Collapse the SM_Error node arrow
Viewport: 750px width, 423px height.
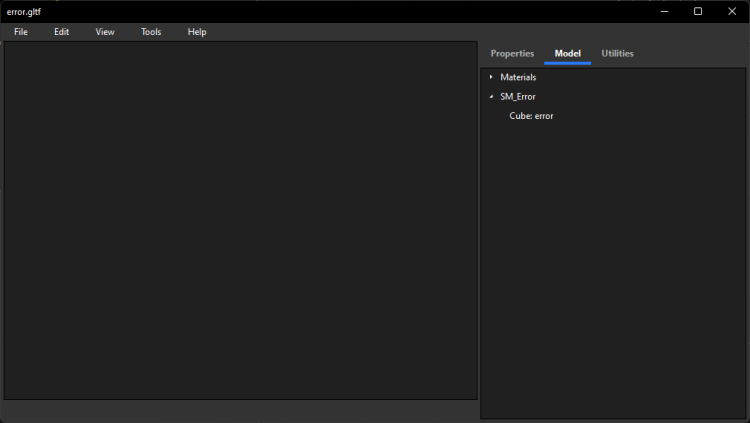(491, 97)
